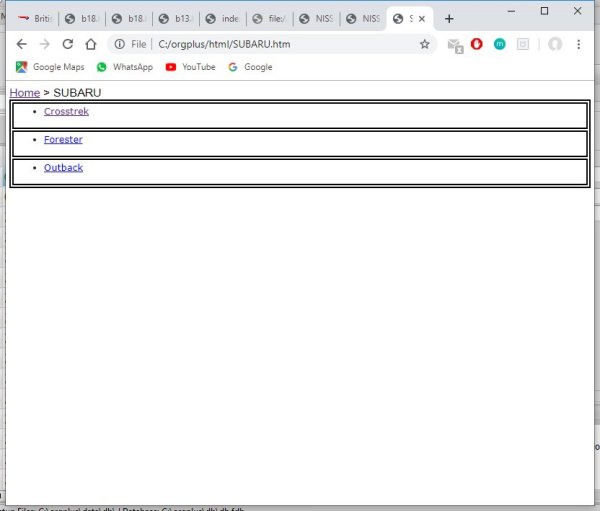Close the browser window

[x=577, y=11]
